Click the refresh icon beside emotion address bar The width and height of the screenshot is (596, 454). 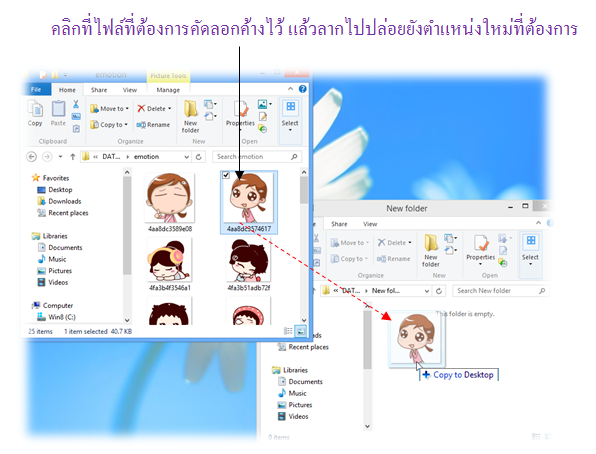click(198, 157)
